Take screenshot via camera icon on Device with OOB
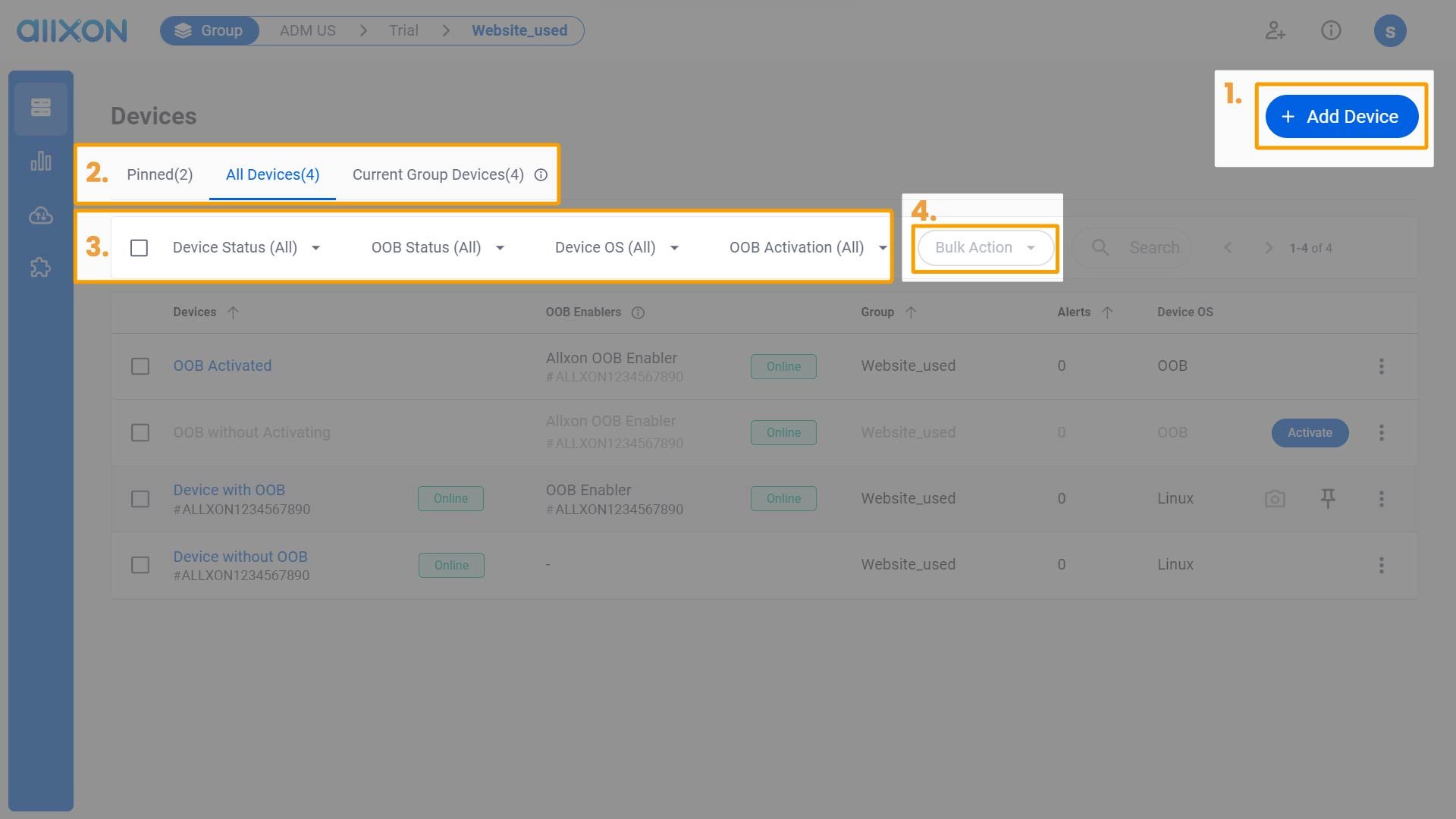Image resolution: width=1456 pixels, height=819 pixels. coord(1275,498)
